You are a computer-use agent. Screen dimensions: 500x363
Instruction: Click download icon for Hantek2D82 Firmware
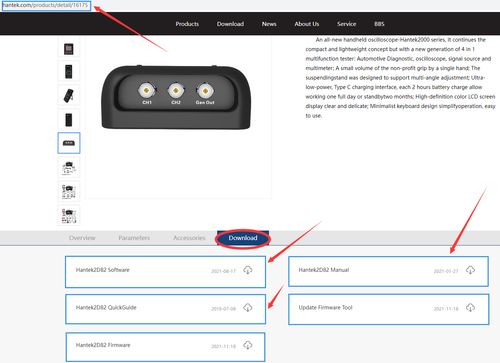(x=248, y=345)
